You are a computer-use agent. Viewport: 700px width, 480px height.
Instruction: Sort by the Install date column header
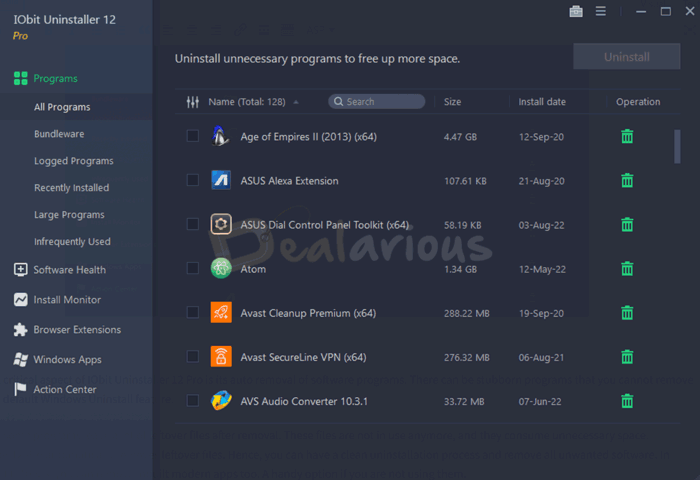coord(542,102)
